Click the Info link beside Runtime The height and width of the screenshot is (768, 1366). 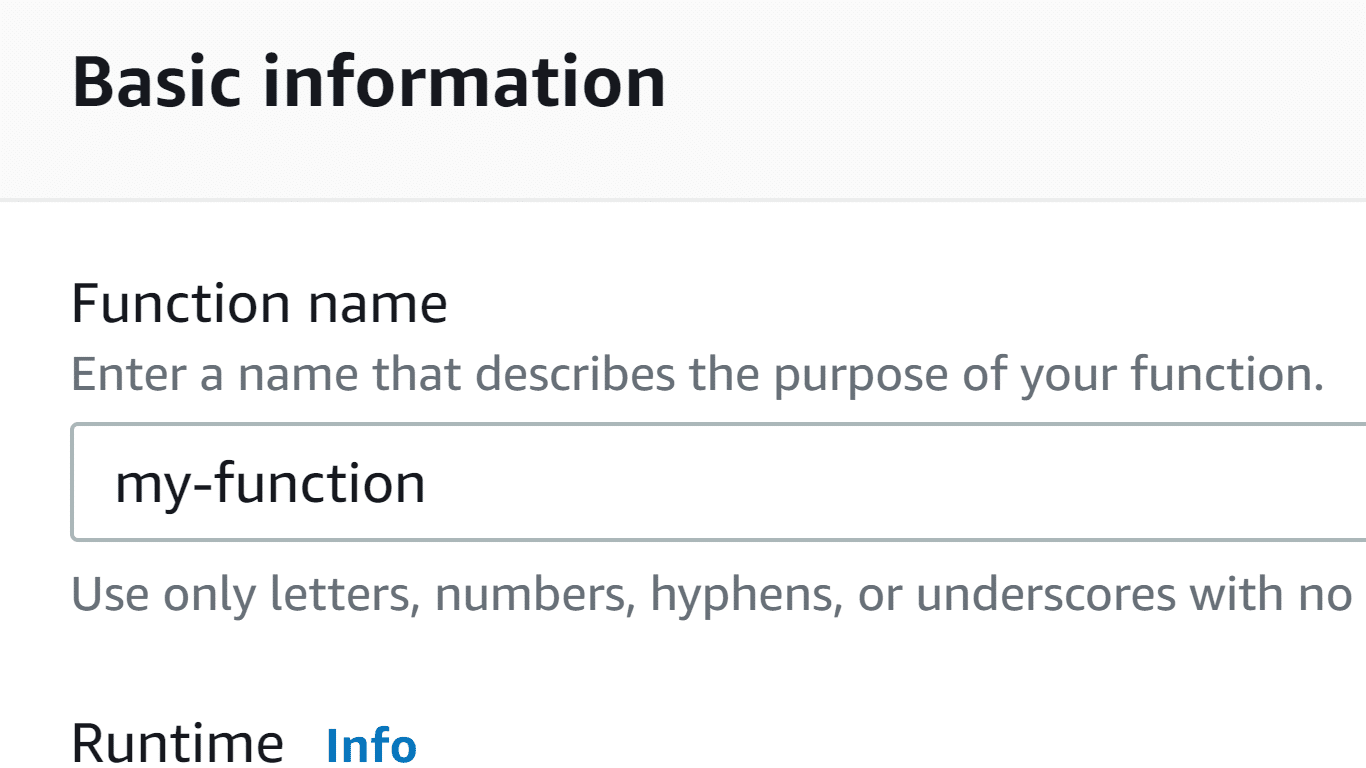coord(371,744)
